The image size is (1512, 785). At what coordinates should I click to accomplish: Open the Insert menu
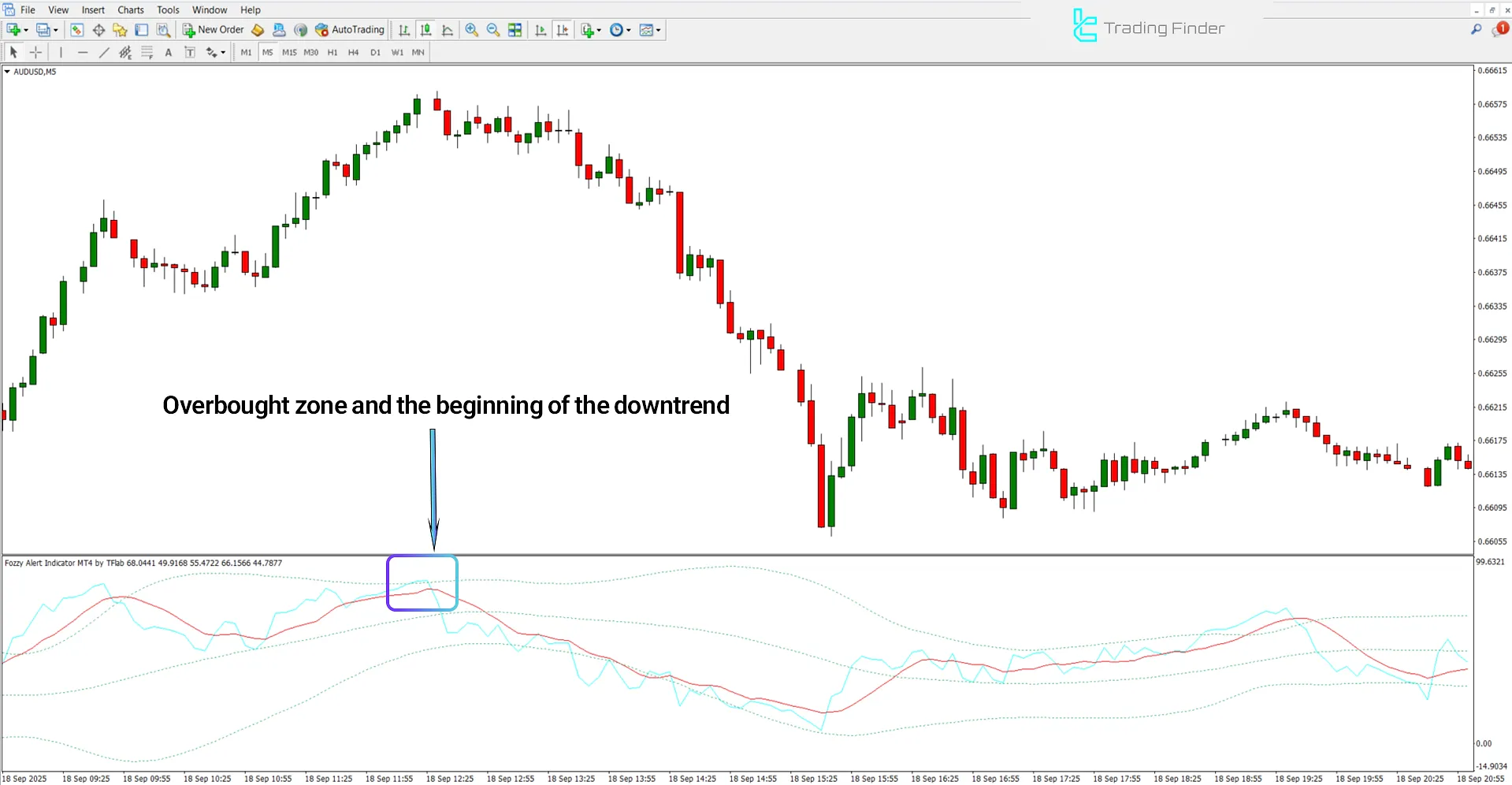point(93,9)
